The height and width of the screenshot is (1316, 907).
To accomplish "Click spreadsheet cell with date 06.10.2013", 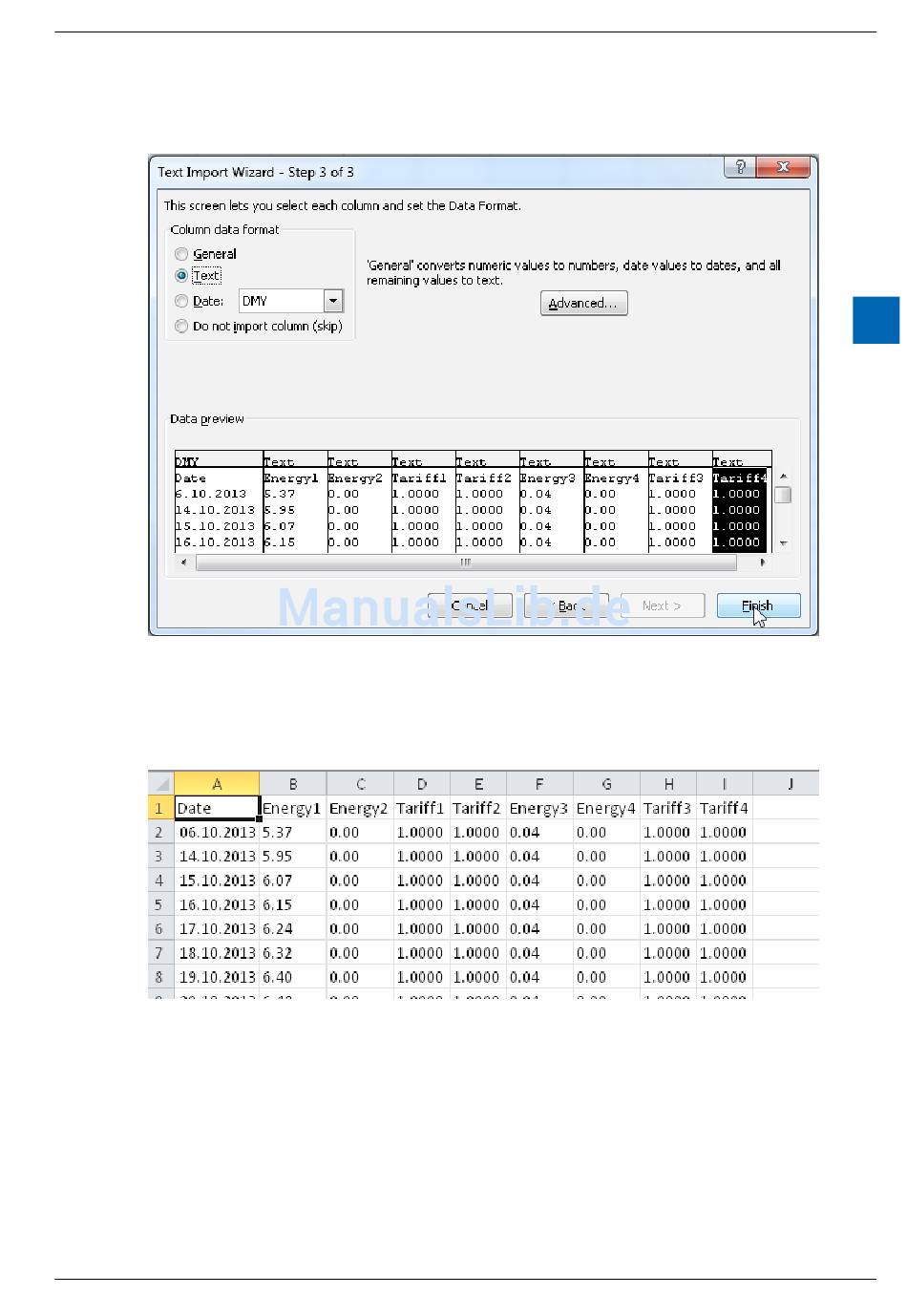I will coord(217,832).
